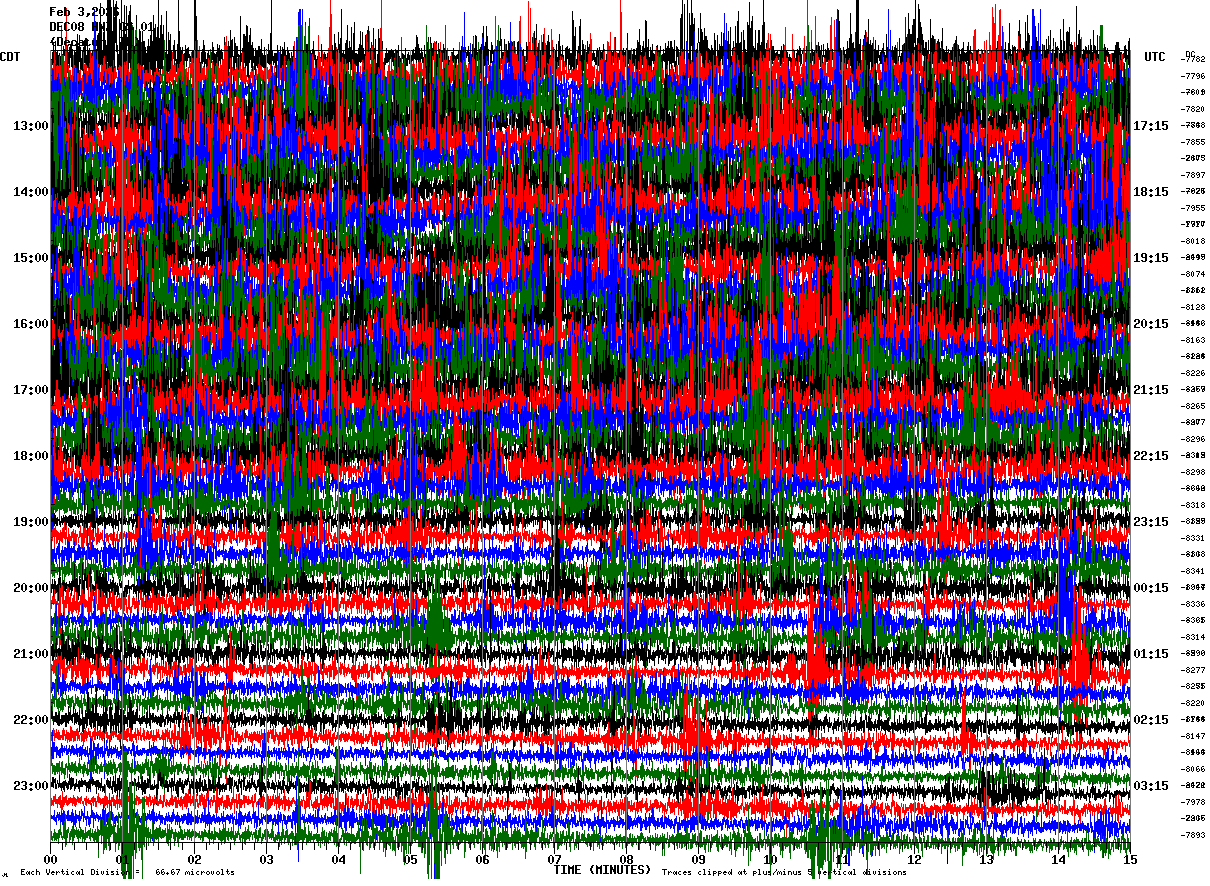The width and height of the screenshot is (1210, 886).
Task: Click the 23:15 UTC time label
Action: [x=1151, y=522]
